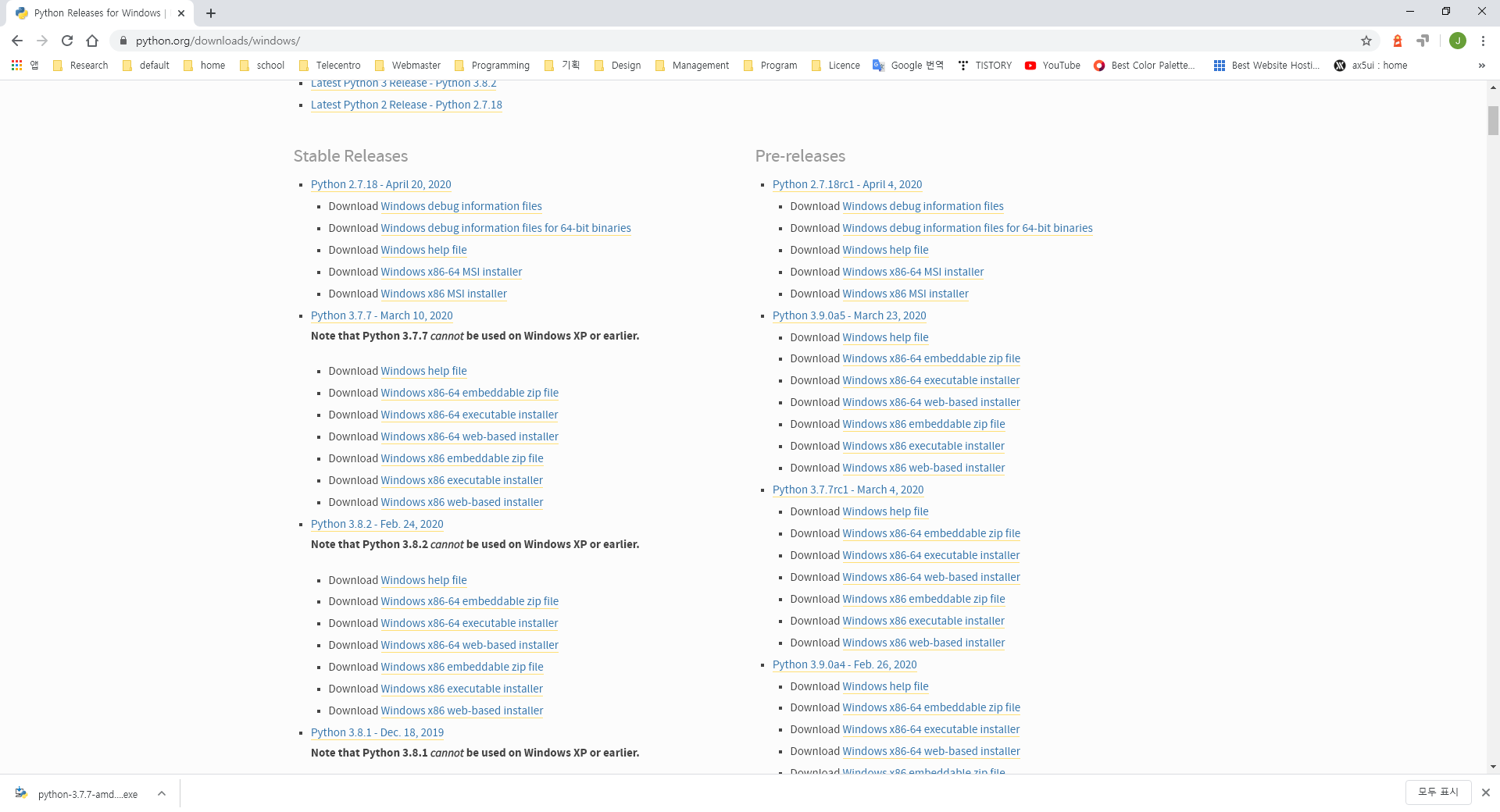Go back to the previous page

click(17, 41)
